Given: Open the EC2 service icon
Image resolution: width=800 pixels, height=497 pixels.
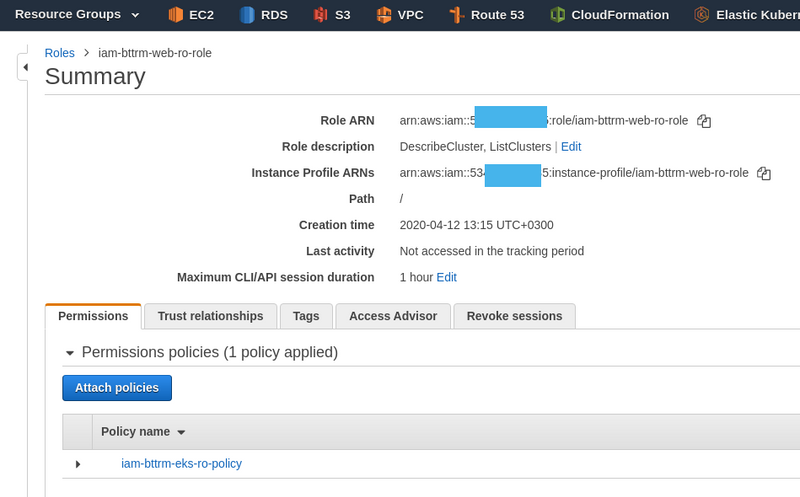Looking at the screenshot, I should click(176, 15).
